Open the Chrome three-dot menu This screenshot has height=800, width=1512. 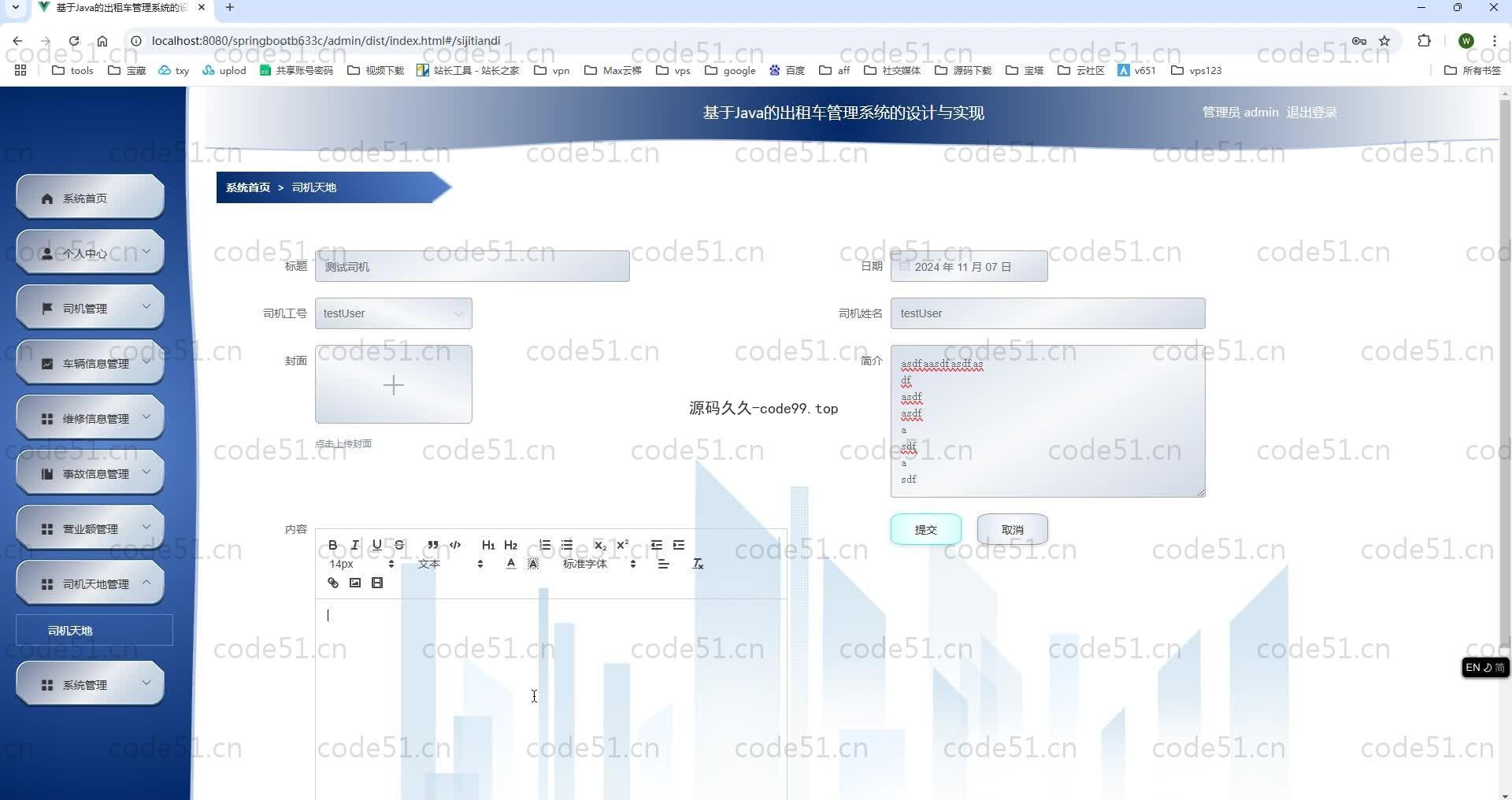[x=1494, y=41]
